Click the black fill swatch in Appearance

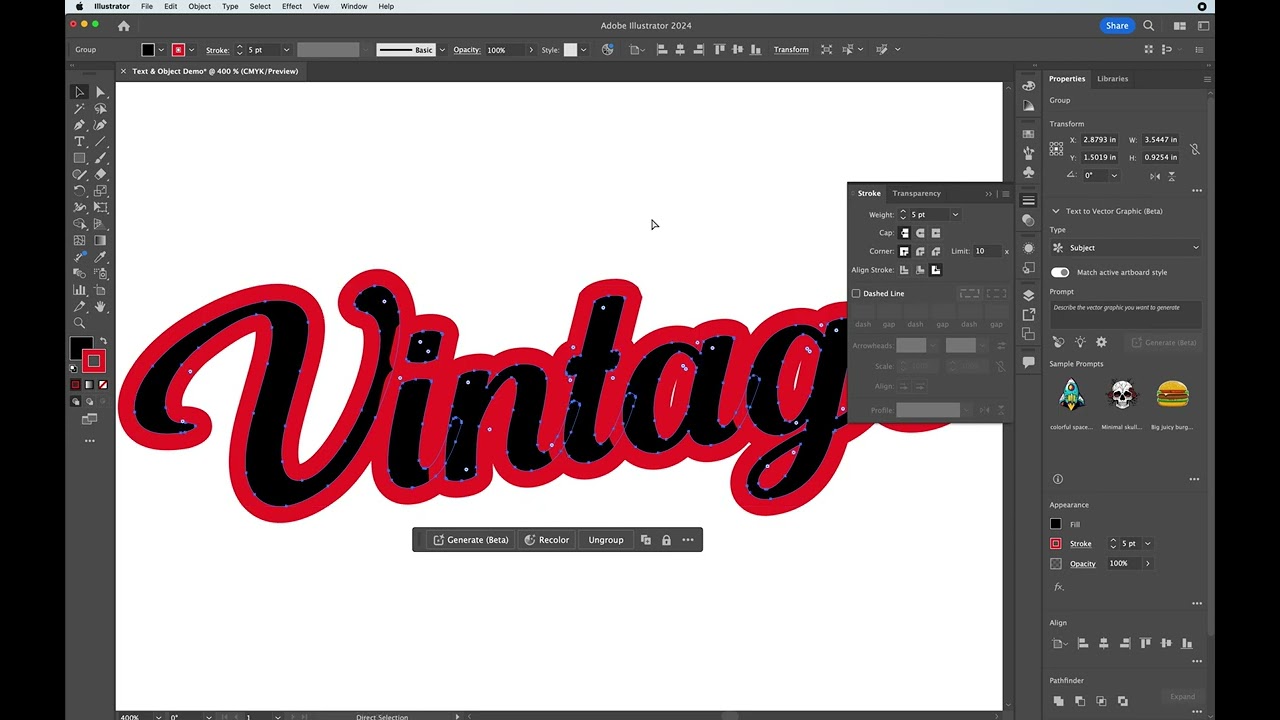(1056, 524)
